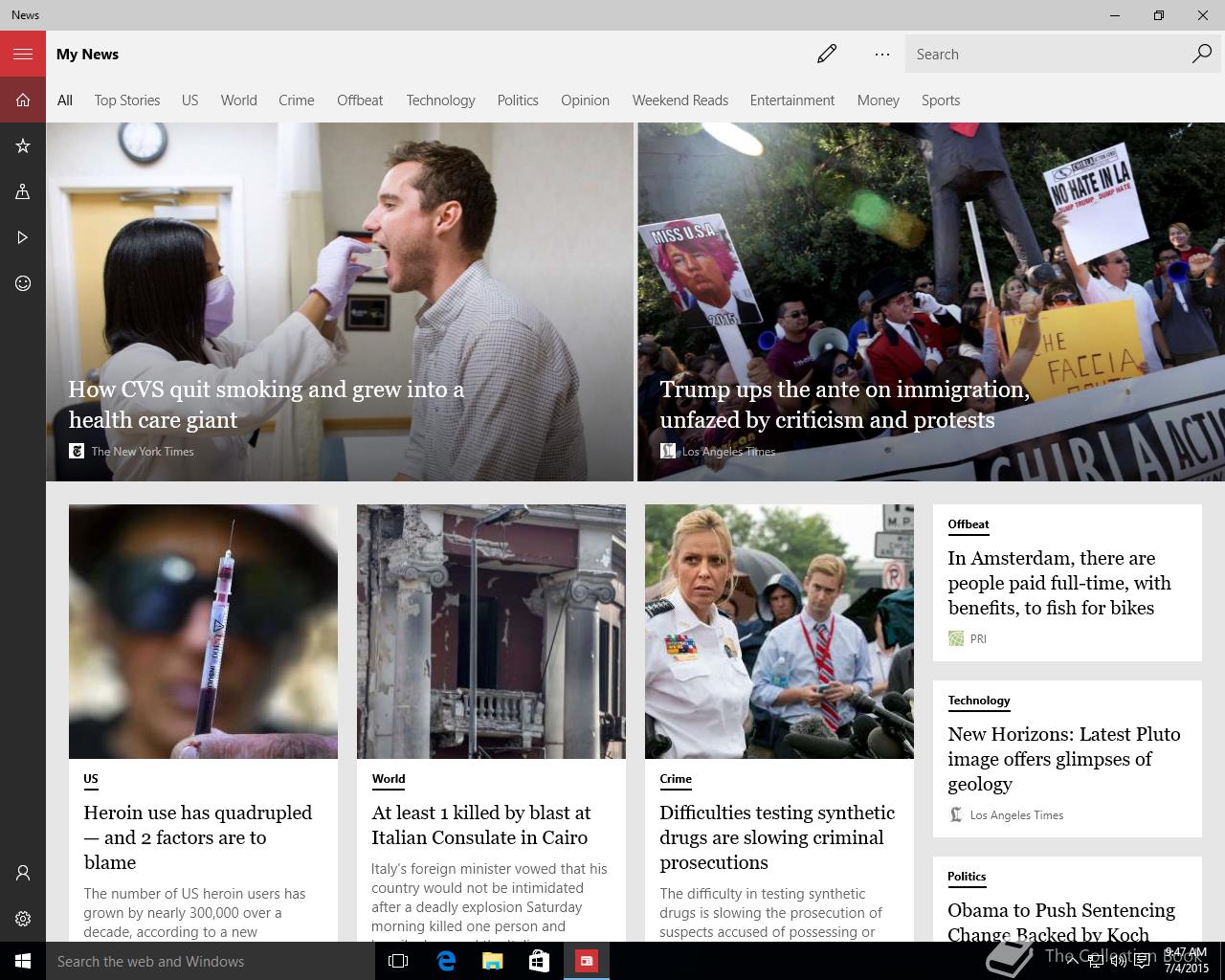Click the pencil edit icon
Viewport: 1225px width, 980px height.
(x=827, y=54)
